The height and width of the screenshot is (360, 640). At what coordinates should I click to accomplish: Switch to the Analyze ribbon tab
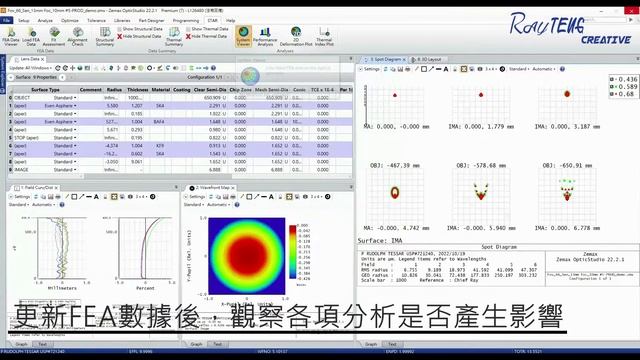45,20
